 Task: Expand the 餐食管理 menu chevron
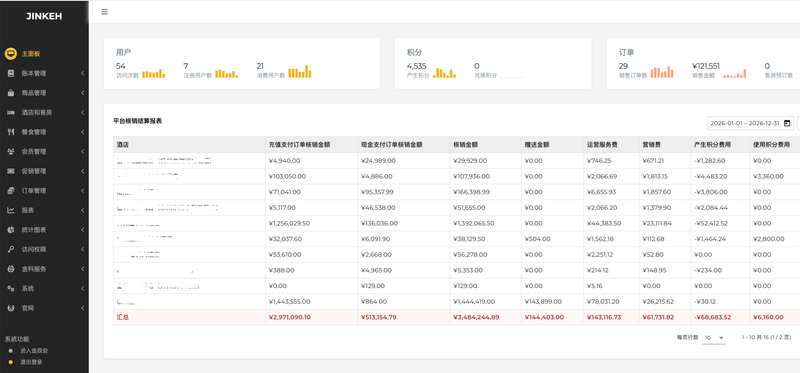pyautogui.click(x=82, y=132)
